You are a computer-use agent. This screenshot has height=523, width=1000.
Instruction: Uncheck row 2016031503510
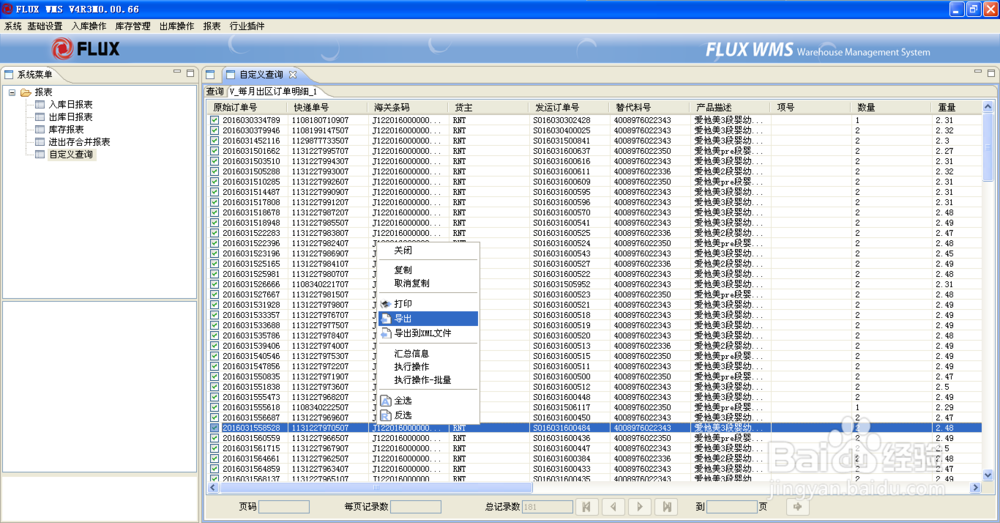tap(214, 161)
